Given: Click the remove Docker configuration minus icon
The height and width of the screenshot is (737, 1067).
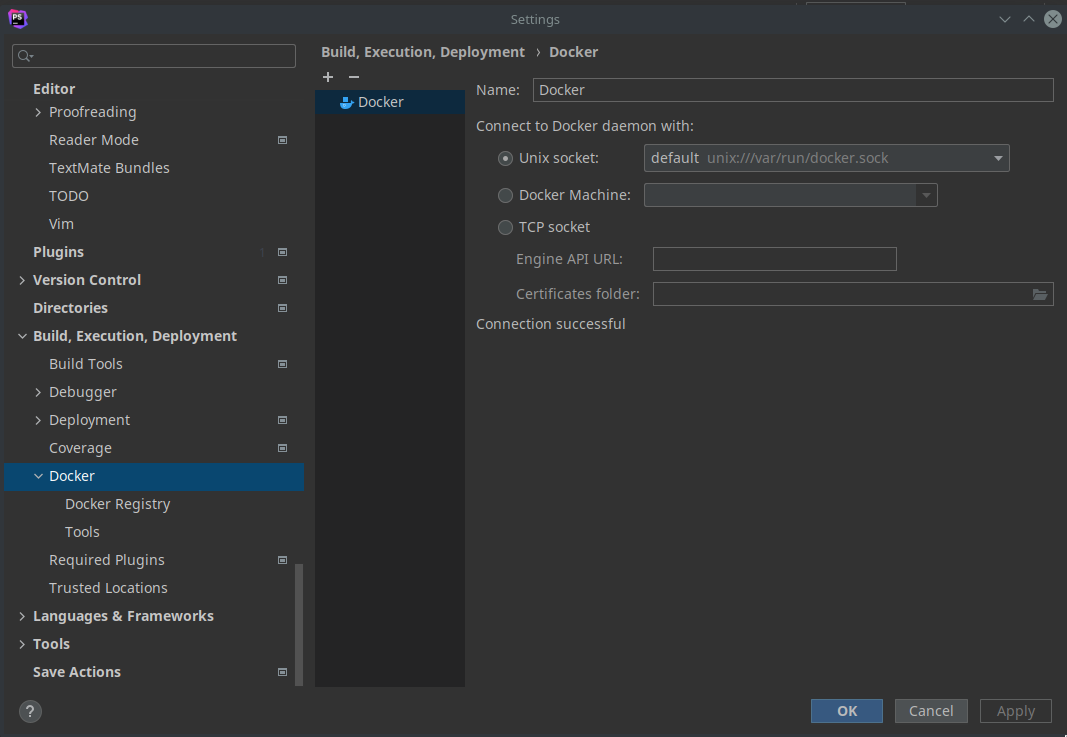Looking at the screenshot, I should (x=354, y=77).
